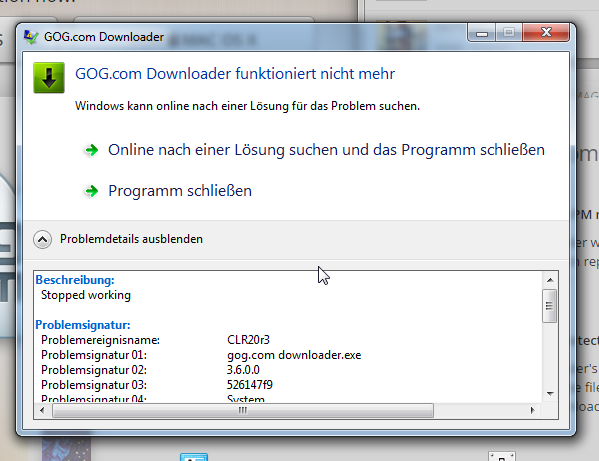Collapse details with the round chevron button
This screenshot has width=599, height=461.
coord(42,239)
